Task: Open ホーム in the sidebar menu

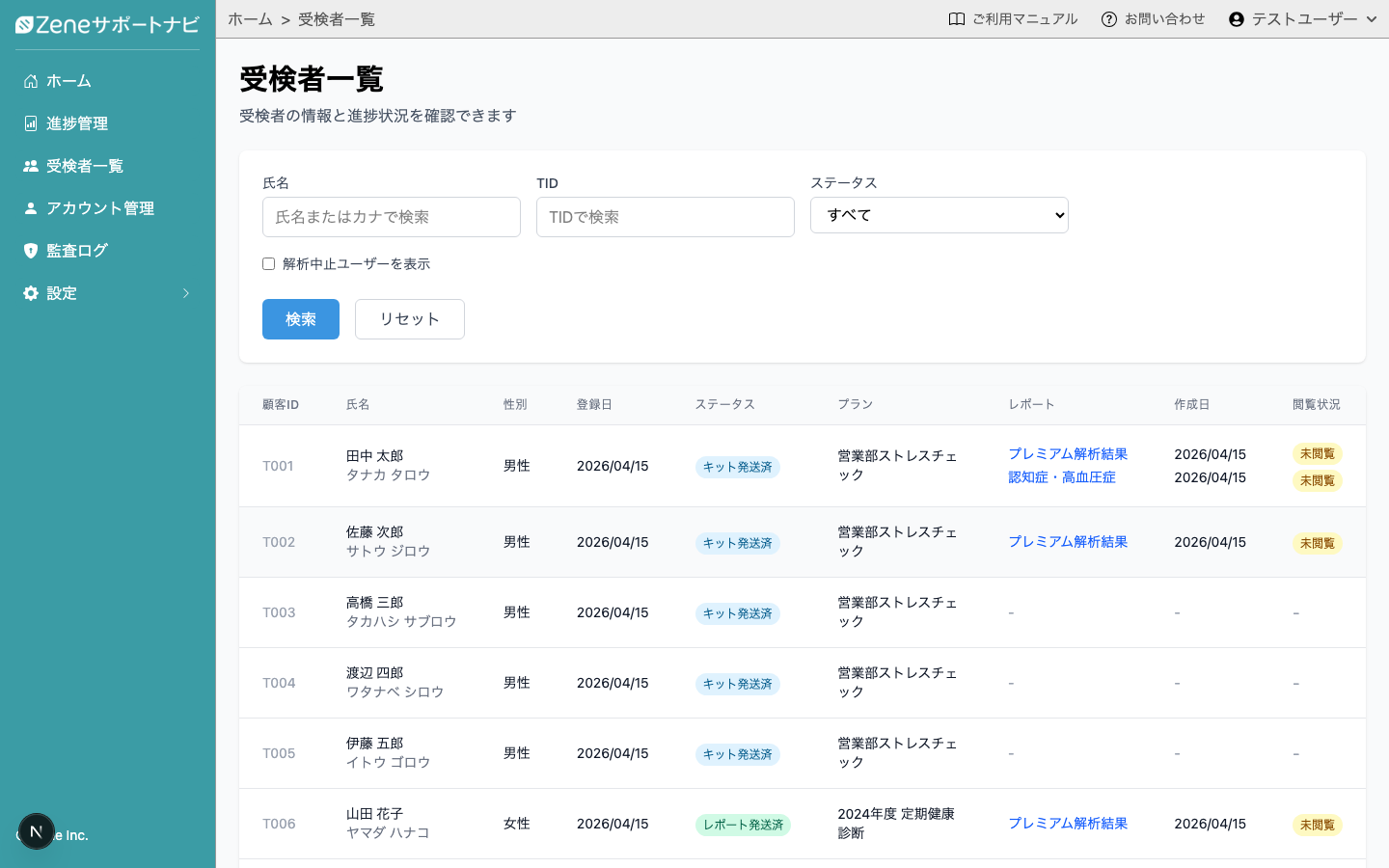Action: point(107,81)
